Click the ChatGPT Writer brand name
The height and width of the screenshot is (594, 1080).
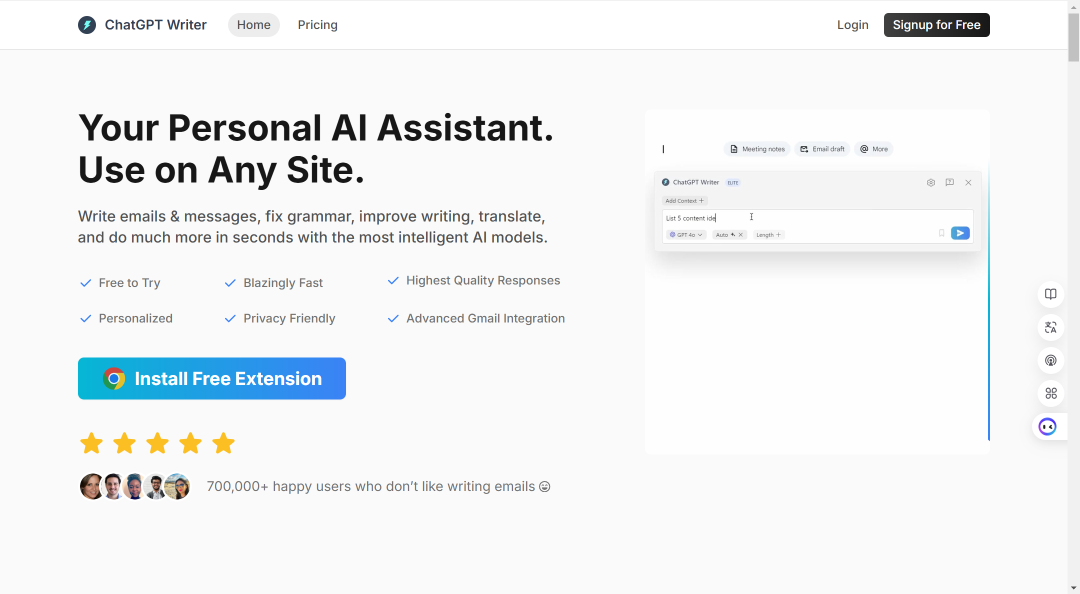click(x=156, y=25)
